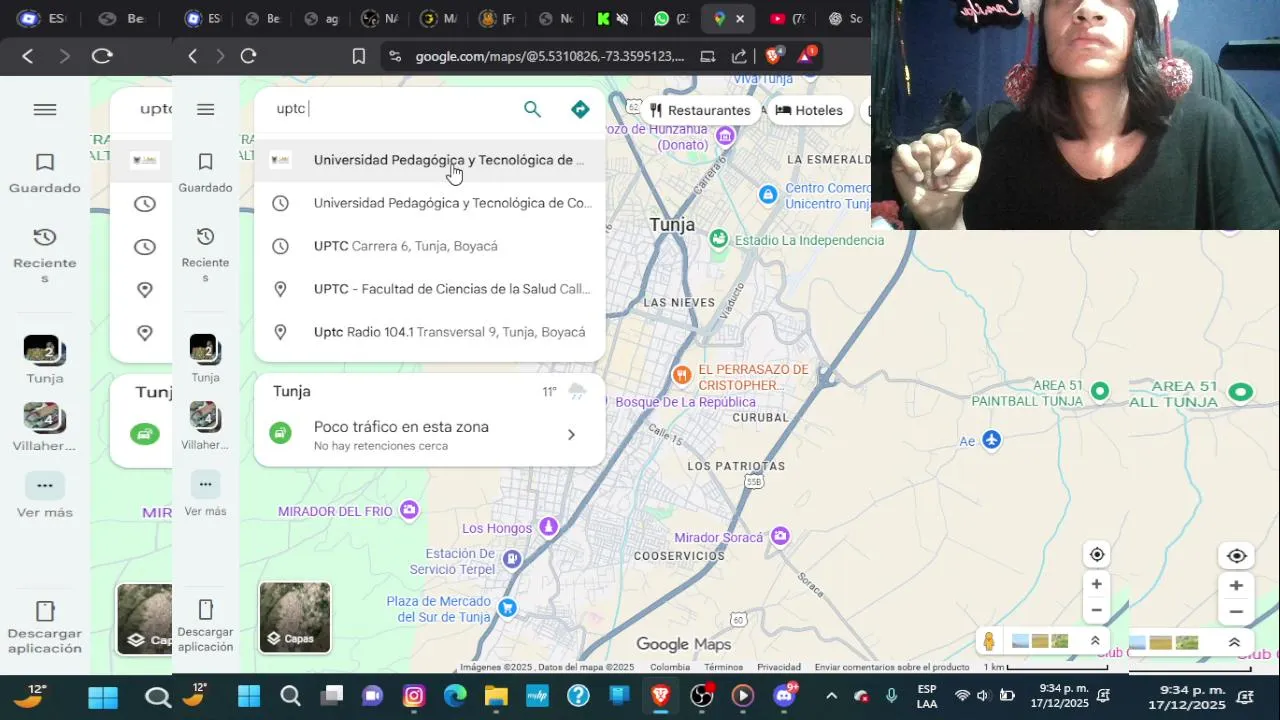Close the active Google Maps tab
This screenshot has width=1280, height=720.
(740, 18)
